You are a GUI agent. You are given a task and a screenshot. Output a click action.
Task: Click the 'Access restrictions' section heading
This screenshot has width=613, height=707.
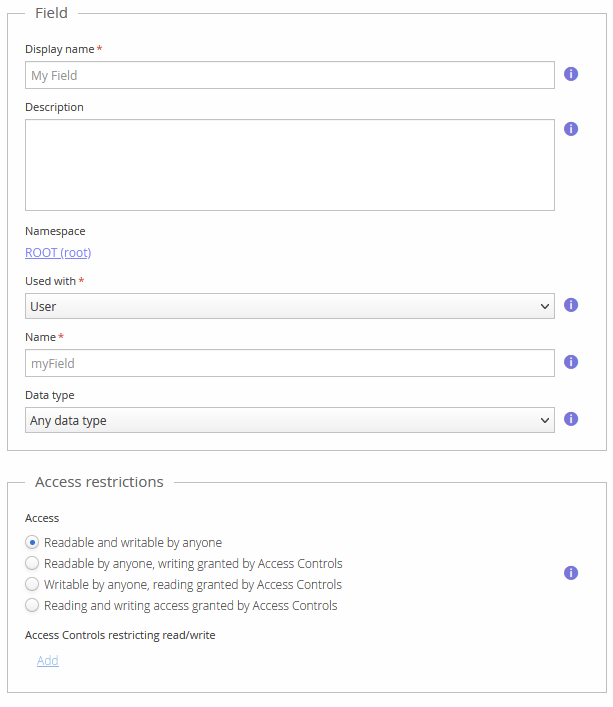pos(99,482)
